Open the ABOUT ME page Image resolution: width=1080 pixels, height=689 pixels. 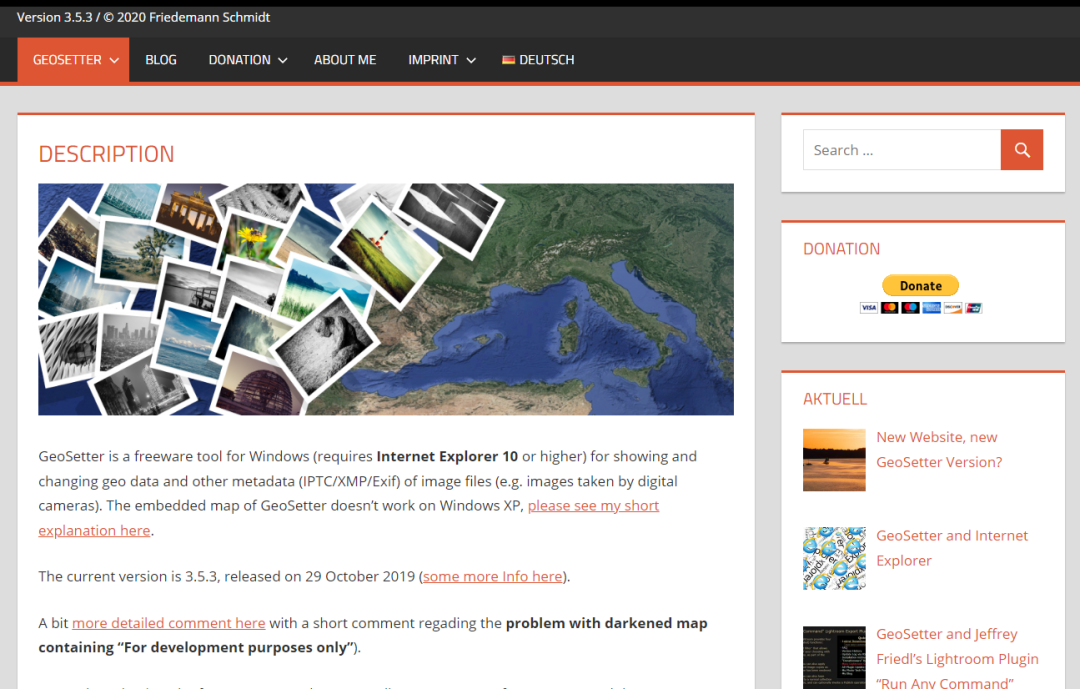pos(345,60)
